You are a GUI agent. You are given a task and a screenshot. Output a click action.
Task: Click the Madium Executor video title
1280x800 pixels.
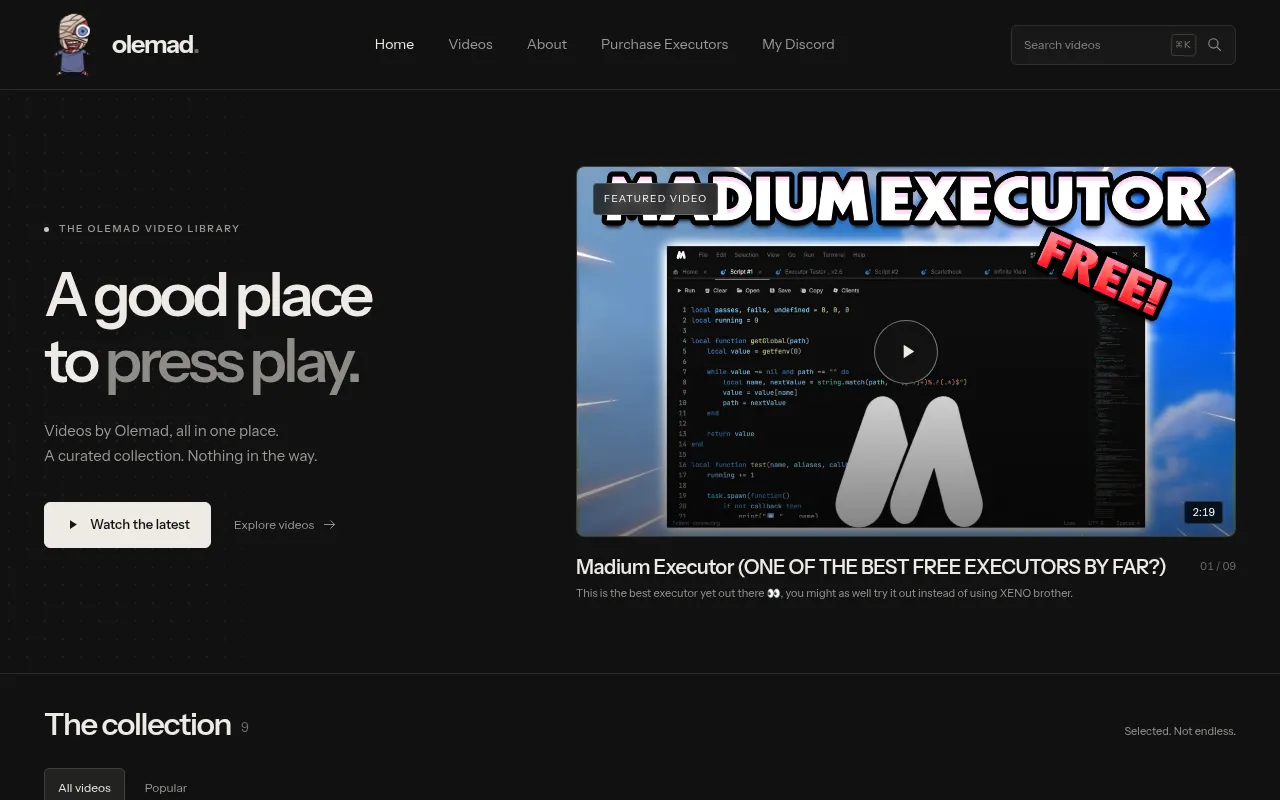pos(871,567)
